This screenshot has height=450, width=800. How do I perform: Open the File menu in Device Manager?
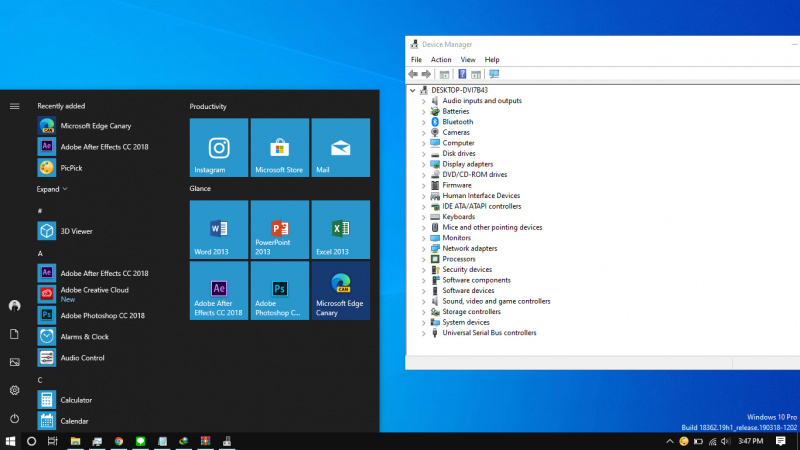416,60
